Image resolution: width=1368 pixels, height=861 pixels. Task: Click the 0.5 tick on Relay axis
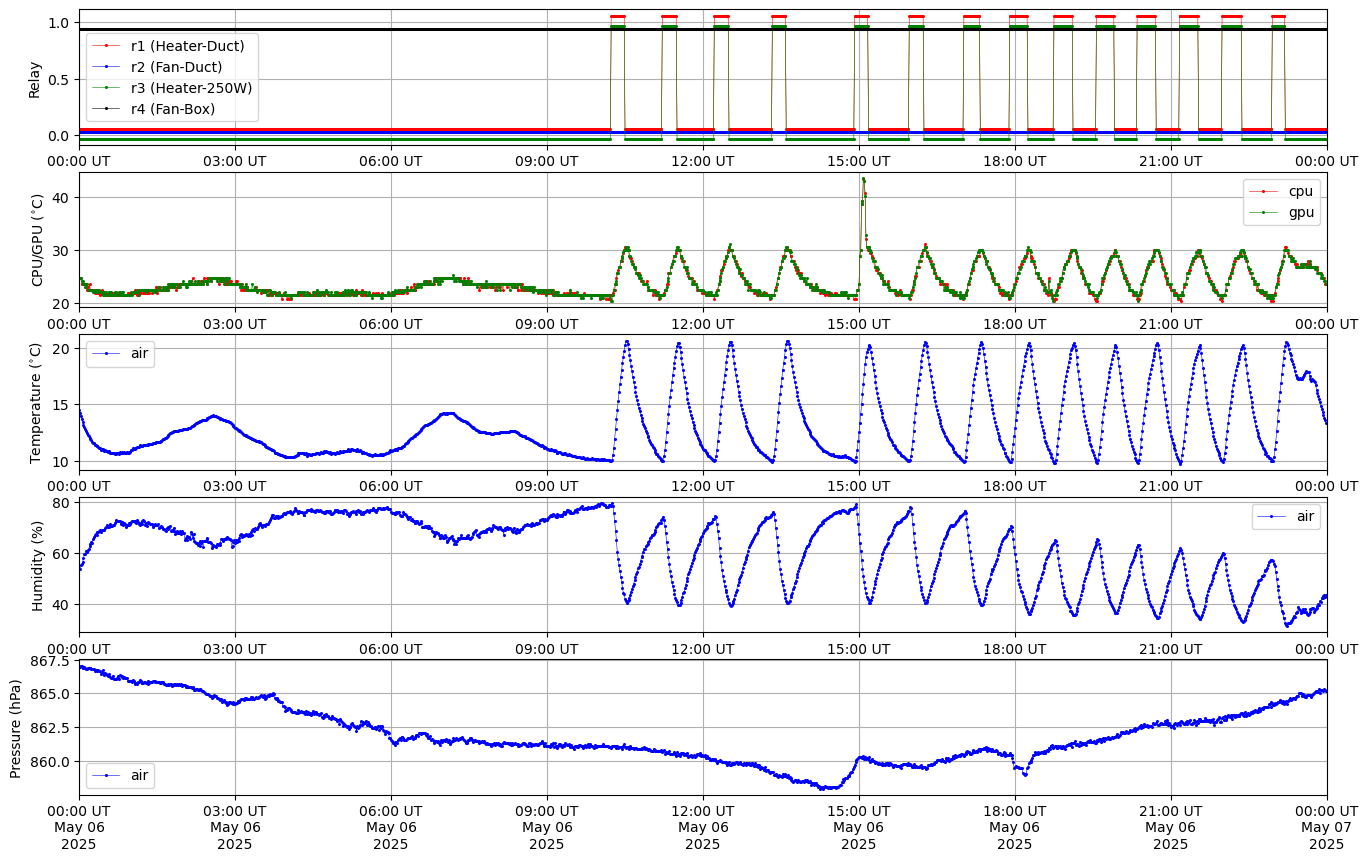click(60, 80)
